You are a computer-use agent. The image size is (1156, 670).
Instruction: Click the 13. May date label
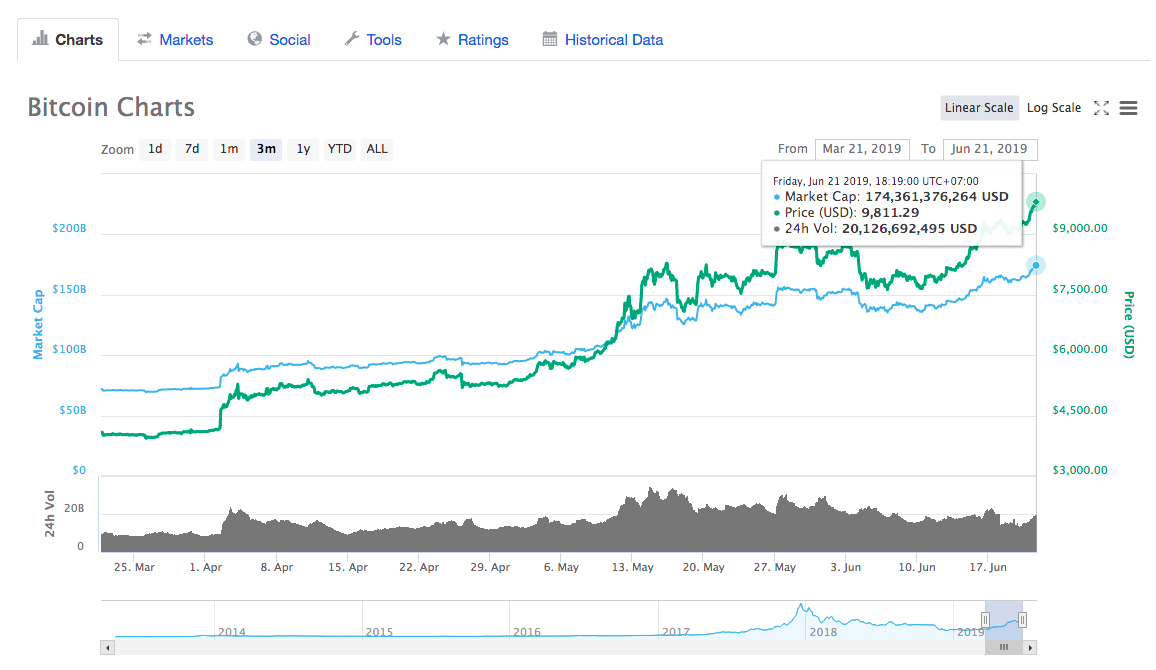(633, 567)
